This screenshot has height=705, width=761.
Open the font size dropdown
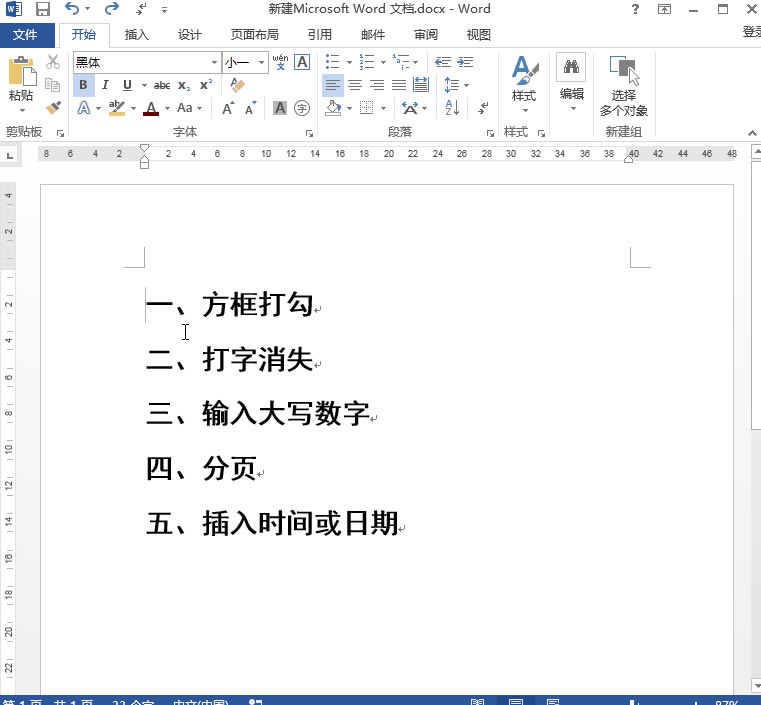[261, 63]
